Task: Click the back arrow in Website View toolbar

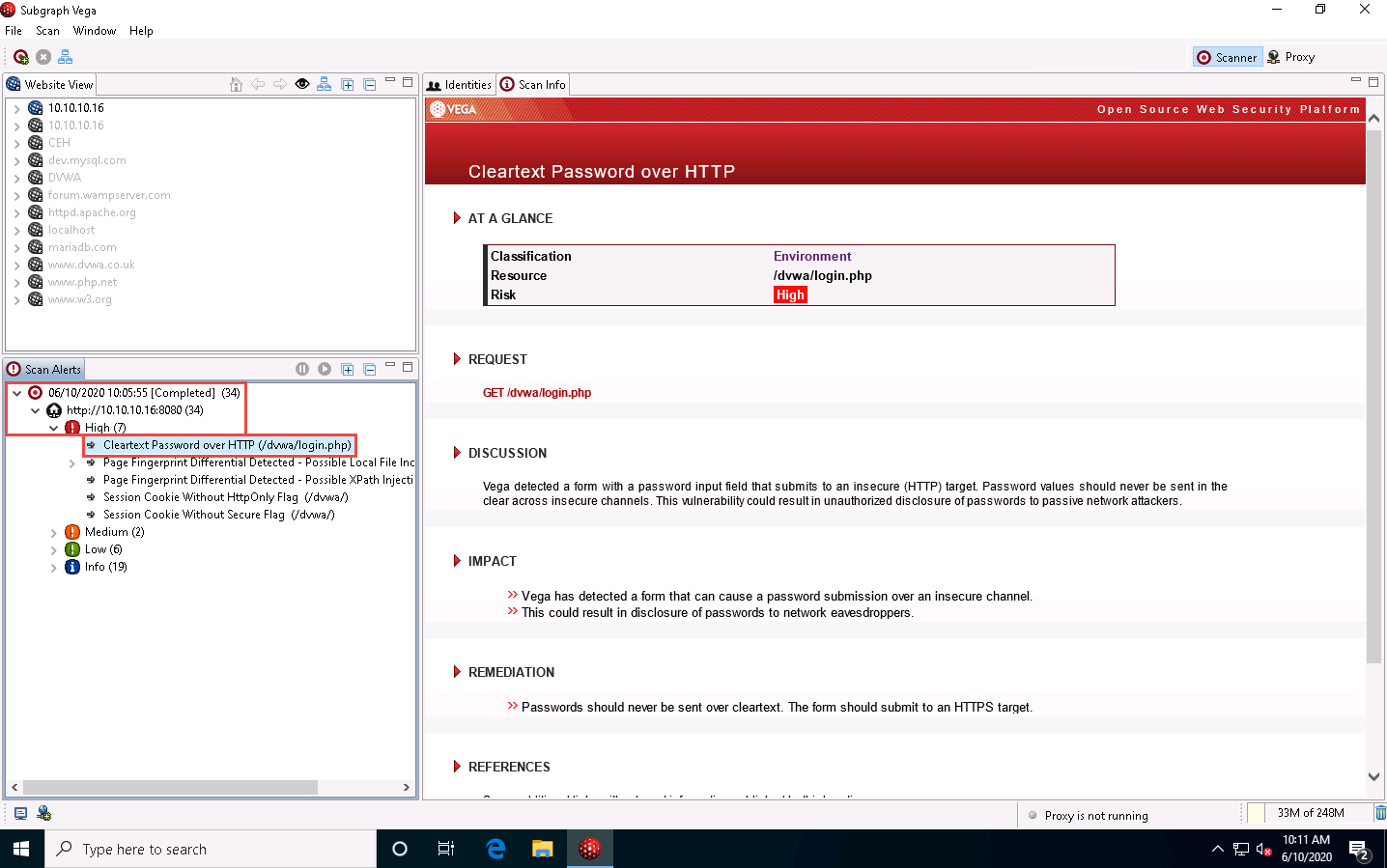Action: tap(258, 84)
